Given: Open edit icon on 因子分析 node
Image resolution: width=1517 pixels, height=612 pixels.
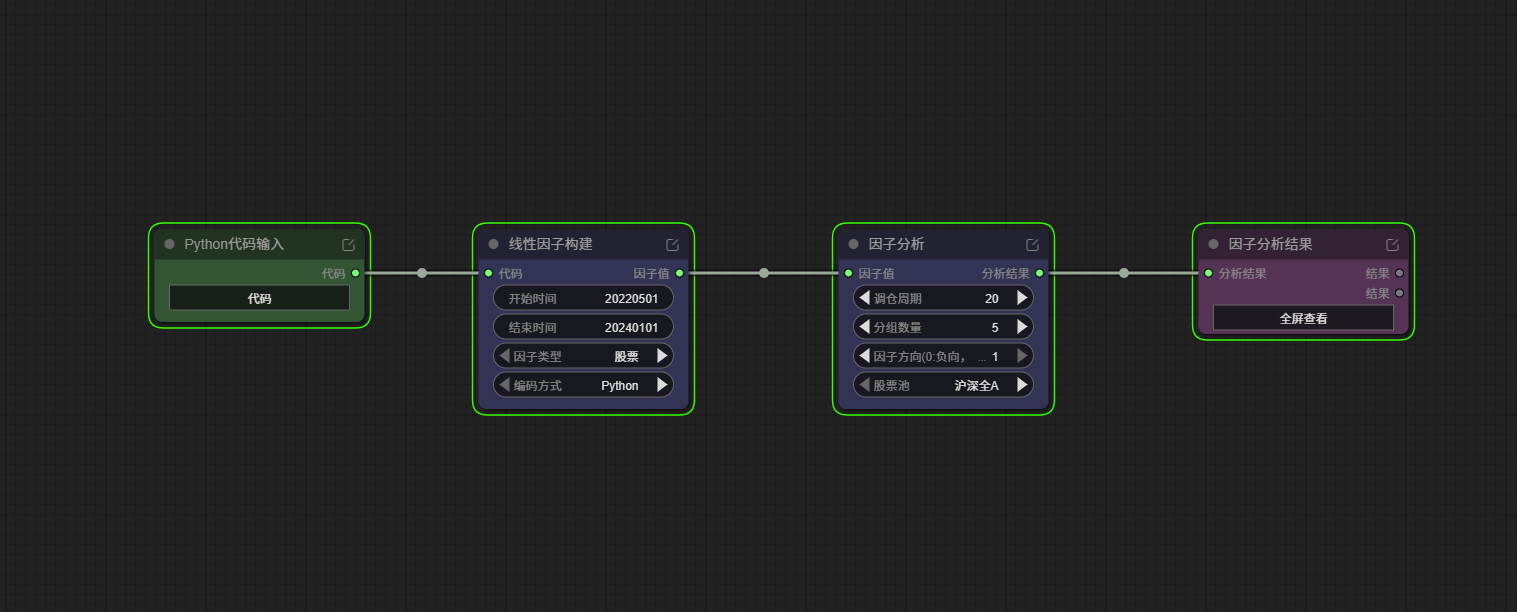Looking at the screenshot, I should (1032, 245).
